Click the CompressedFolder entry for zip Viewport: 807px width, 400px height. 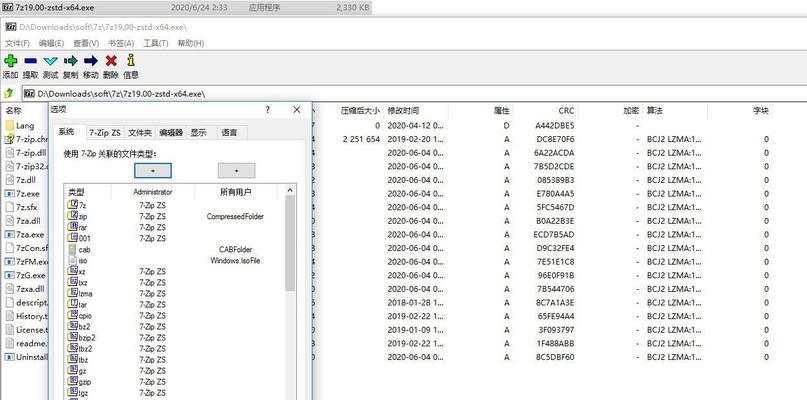pos(235,216)
